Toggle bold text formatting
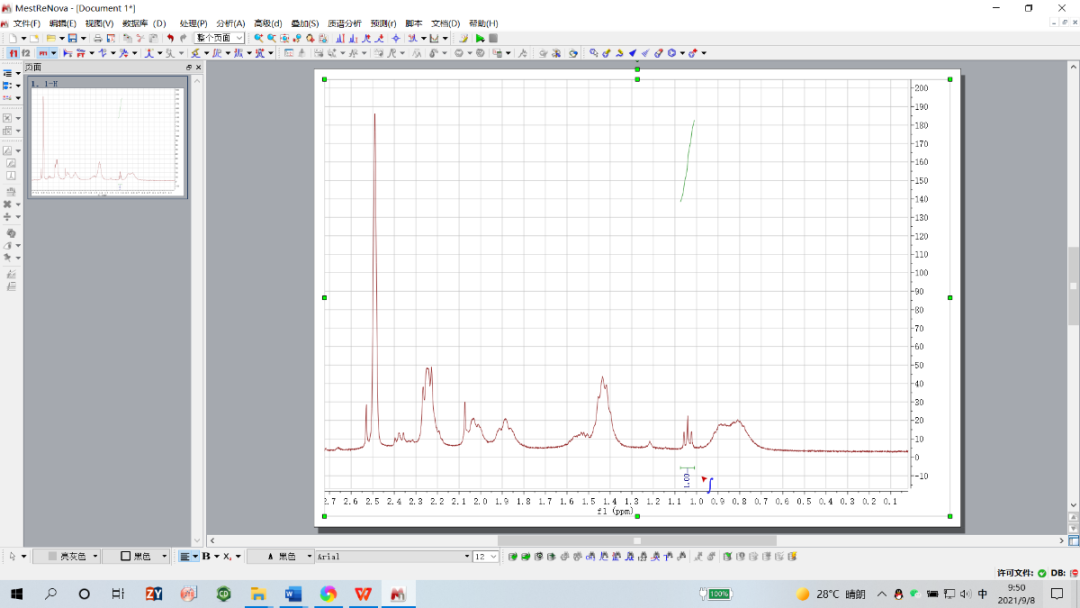Viewport: 1080px width, 608px height. tap(206, 556)
